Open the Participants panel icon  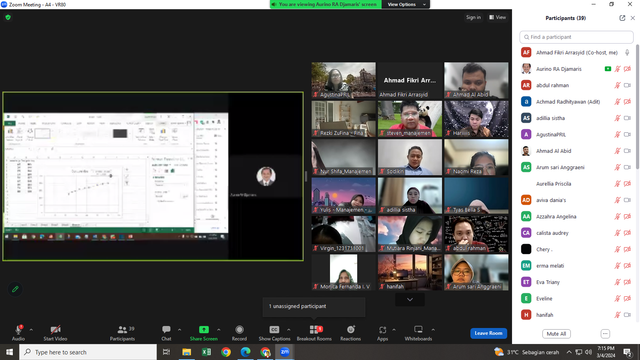[122, 330]
